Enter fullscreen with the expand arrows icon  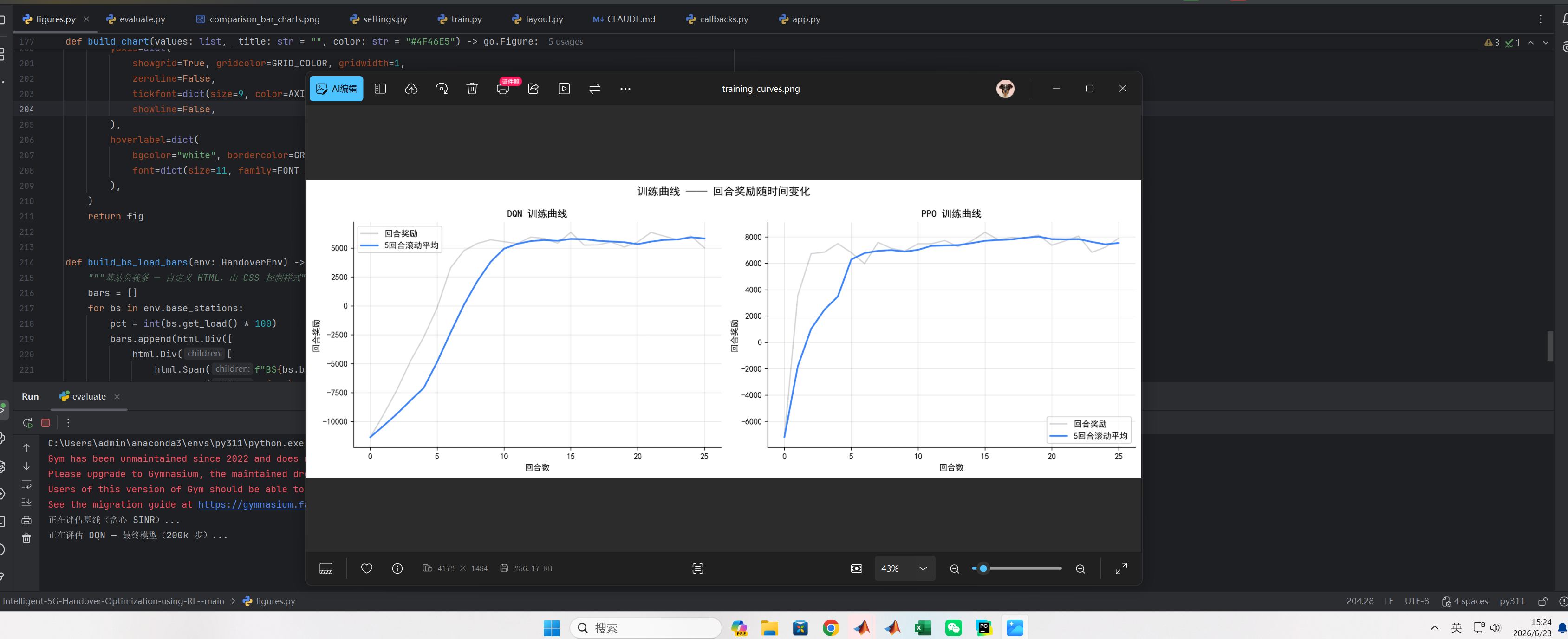(1120, 568)
